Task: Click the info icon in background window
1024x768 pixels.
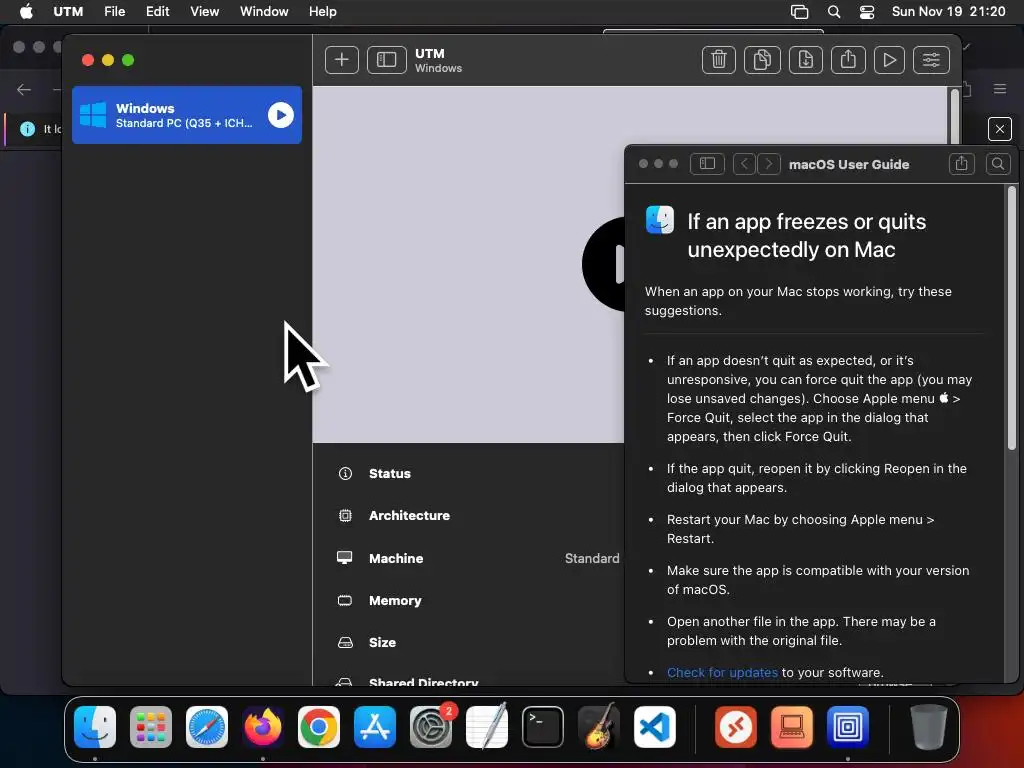Action: click(27, 129)
